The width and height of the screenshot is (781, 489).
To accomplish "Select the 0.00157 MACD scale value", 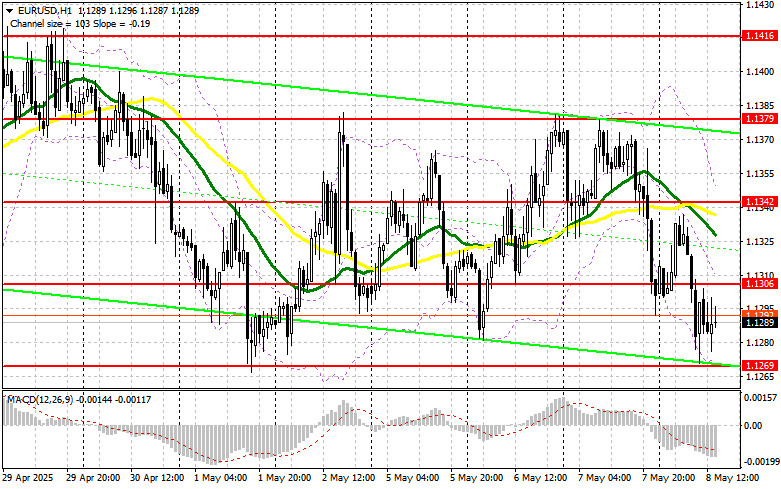I will 761,398.
